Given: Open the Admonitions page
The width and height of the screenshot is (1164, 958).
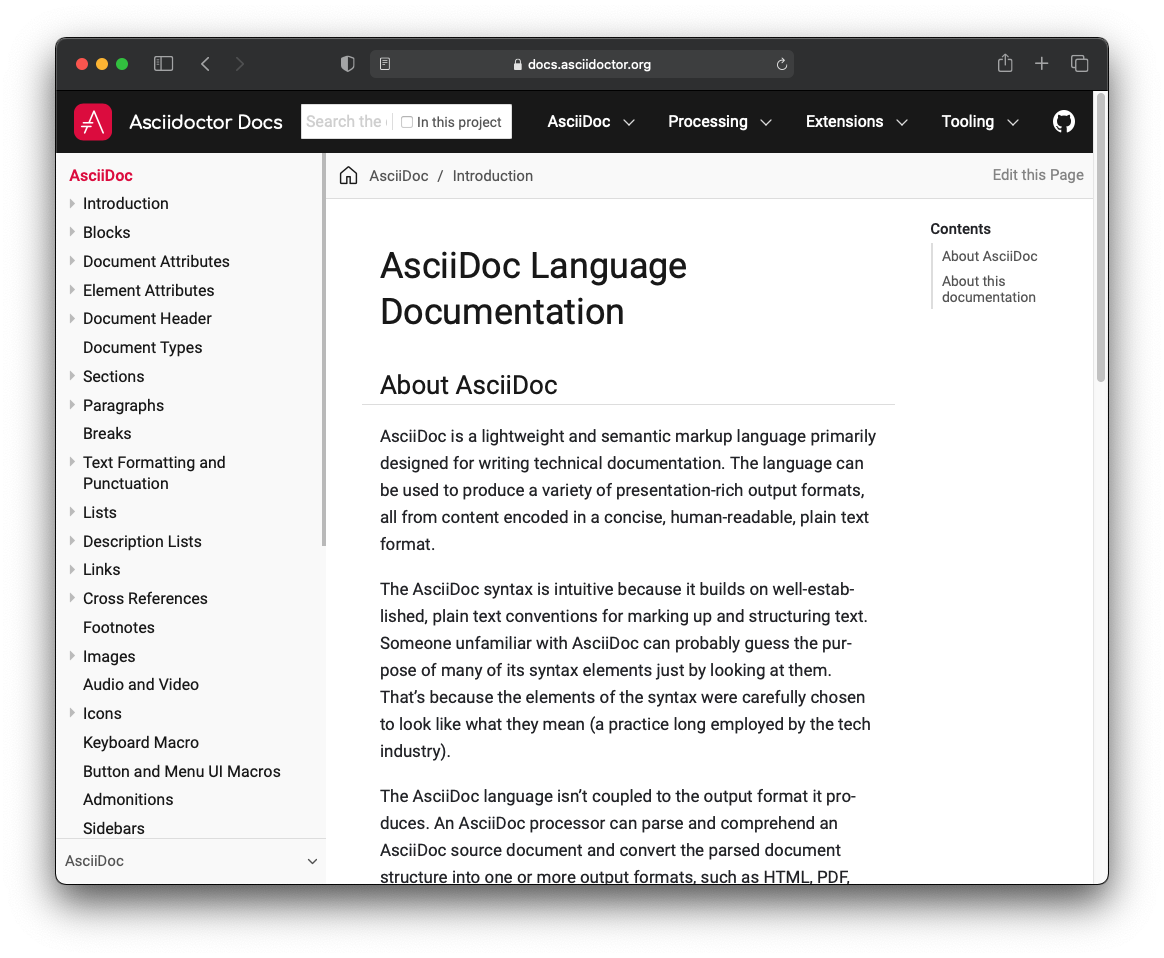Looking at the screenshot, I should [x=128, y=799].
